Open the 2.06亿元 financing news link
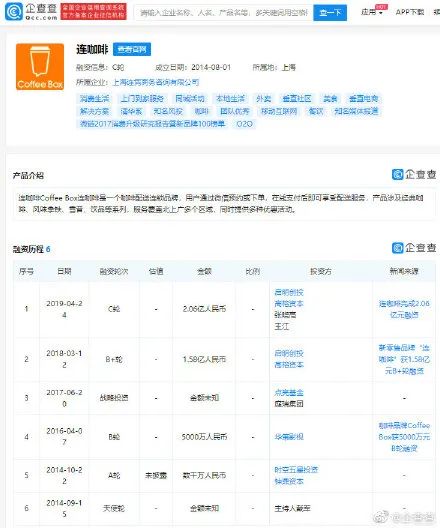Viewport: 440px width, 528px height. coord(404,309)
